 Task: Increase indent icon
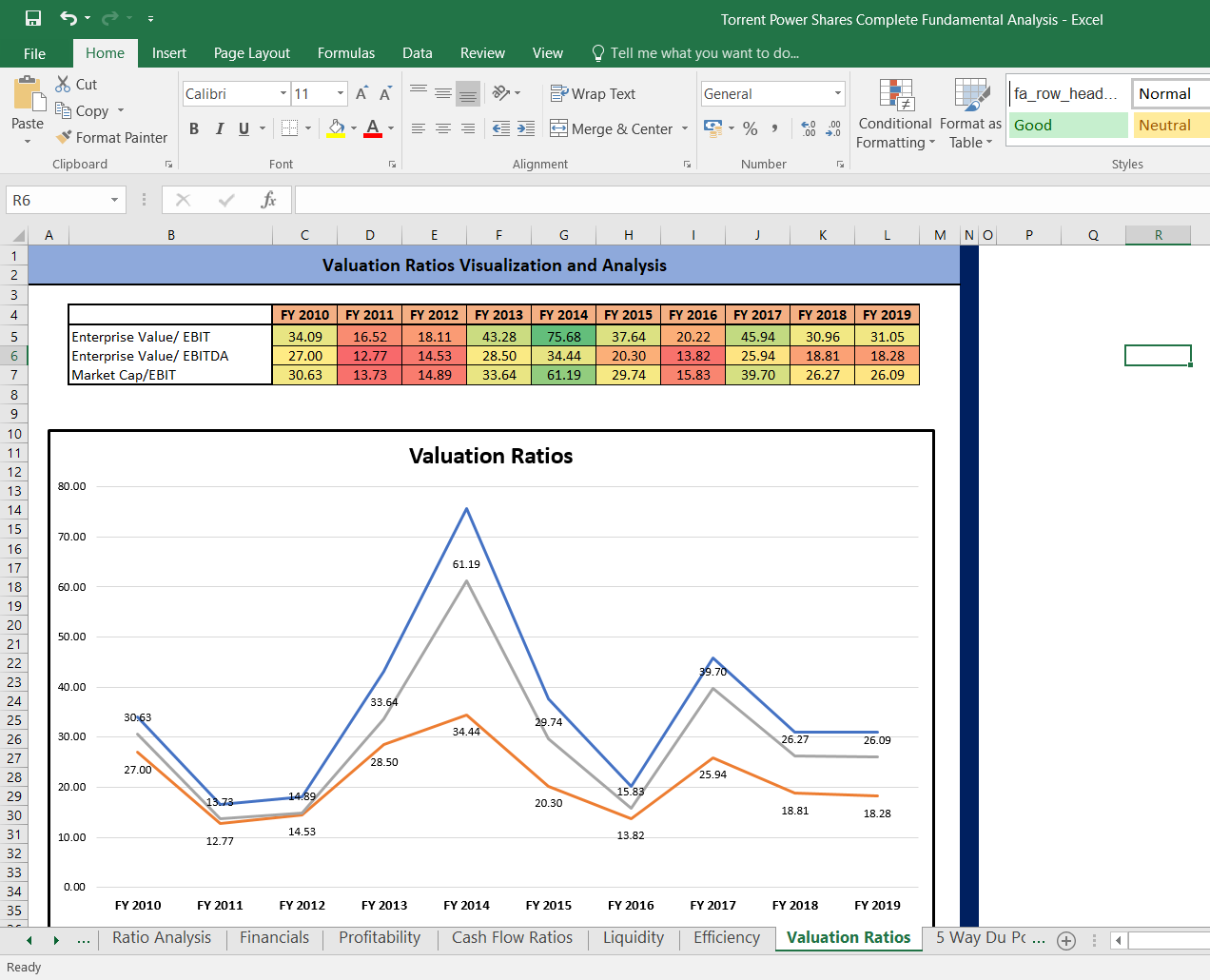click(x=526, y=128)
